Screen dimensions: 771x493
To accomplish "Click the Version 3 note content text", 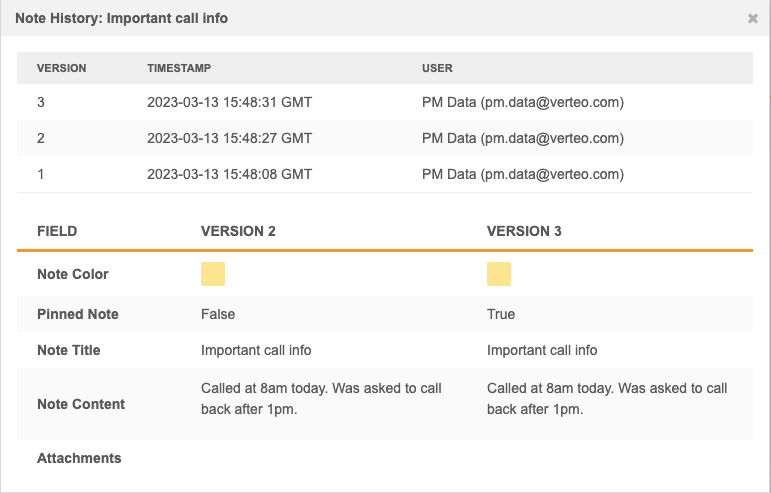I will [606, 399].
